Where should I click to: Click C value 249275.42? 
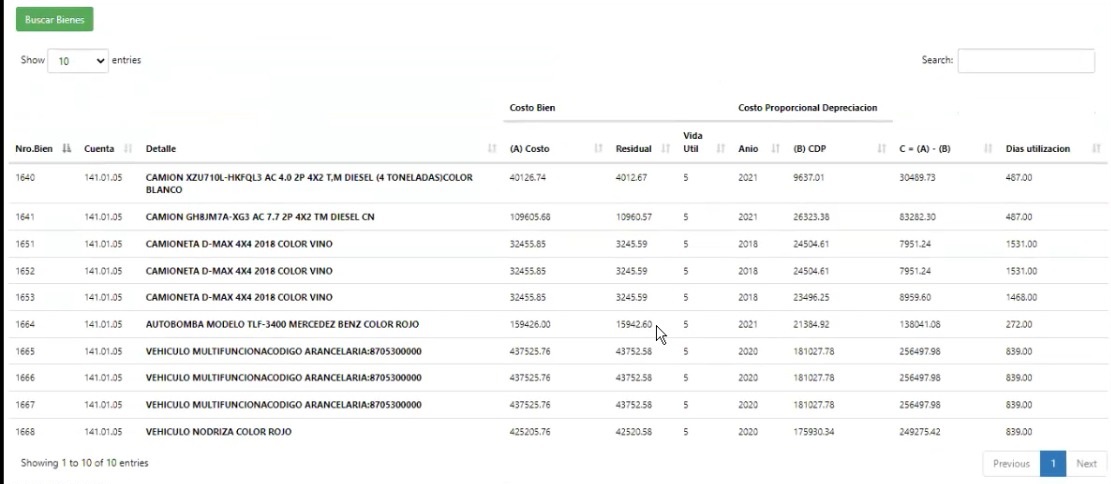tap(920, 432)
